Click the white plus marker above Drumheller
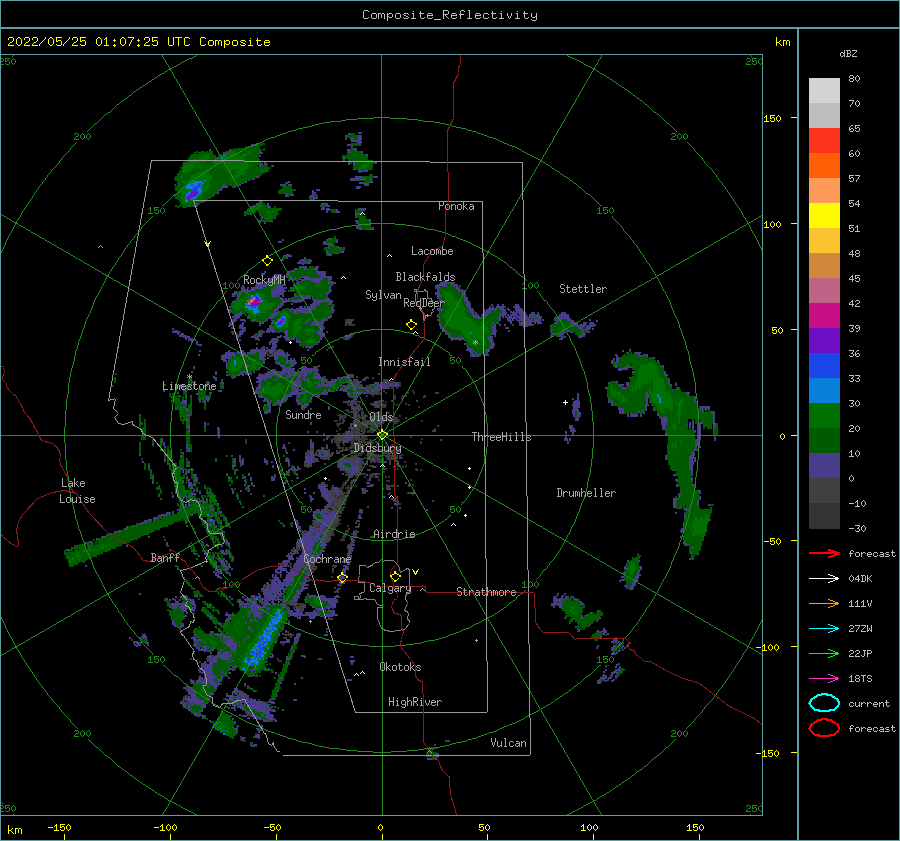This screenshot has width=900, height=841. point(565,402)
